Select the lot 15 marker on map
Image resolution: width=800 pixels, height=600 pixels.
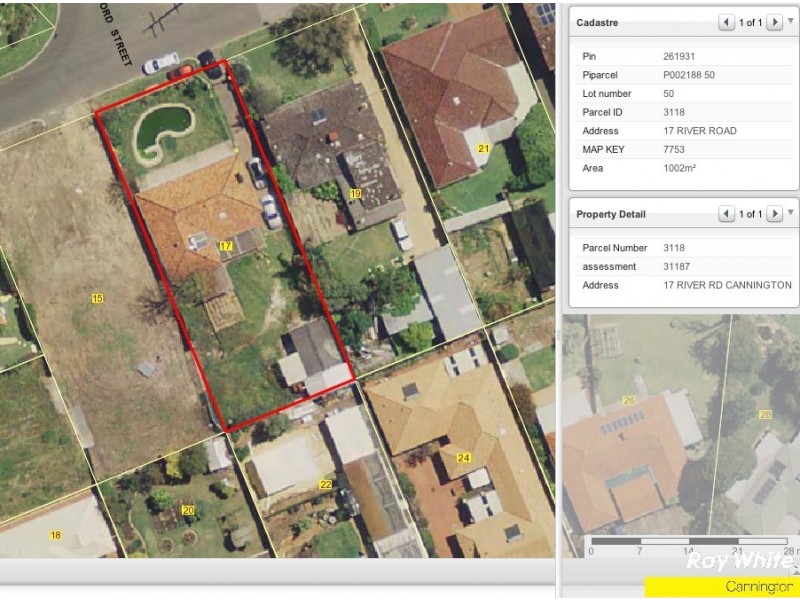[97, 298]
